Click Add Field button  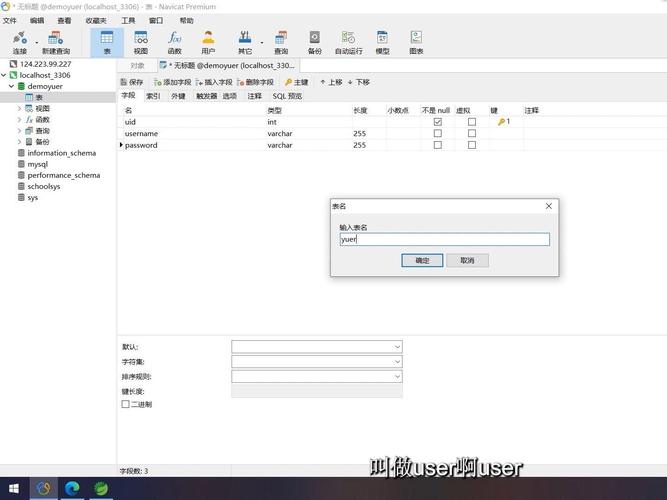click(x=172, y=82)
